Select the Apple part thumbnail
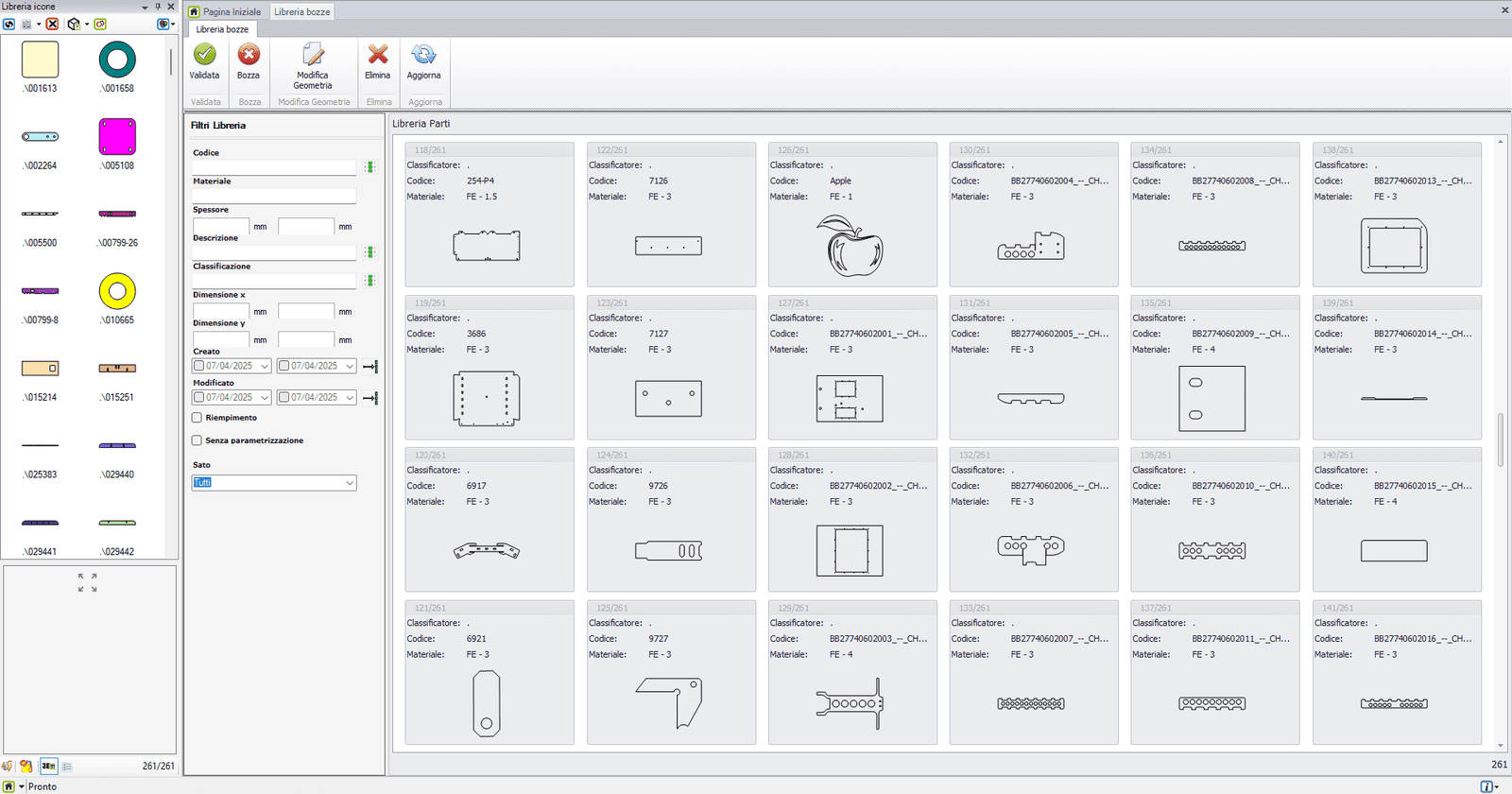Viewport: 1512px width, 794px height. (x=852, y=246)
